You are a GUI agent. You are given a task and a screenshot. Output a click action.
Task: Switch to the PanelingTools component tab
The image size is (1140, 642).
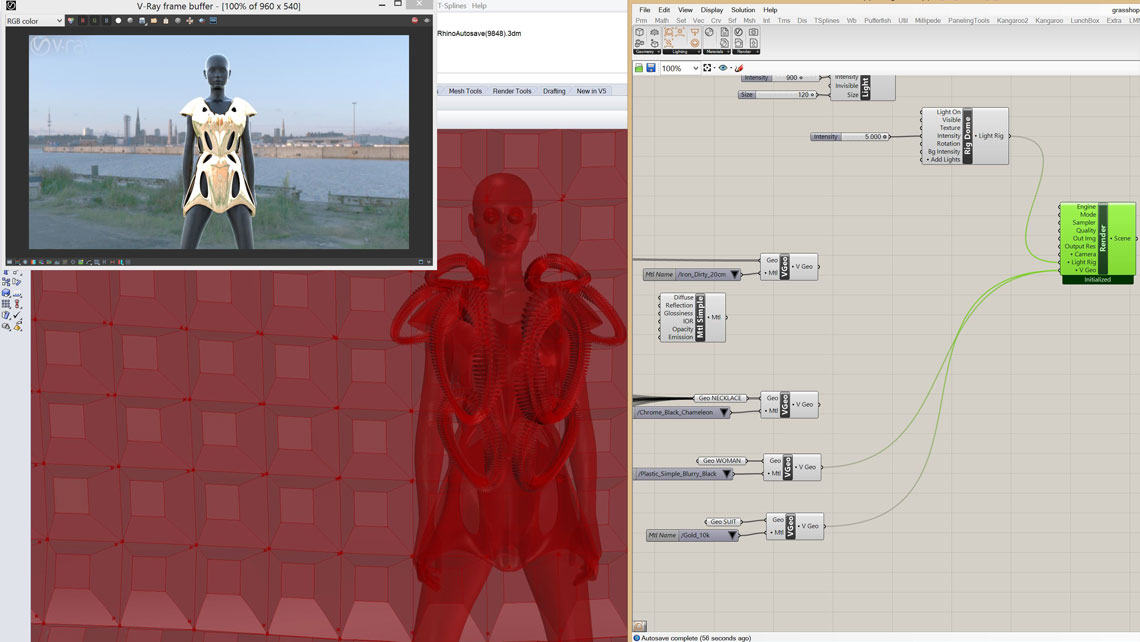968,20
